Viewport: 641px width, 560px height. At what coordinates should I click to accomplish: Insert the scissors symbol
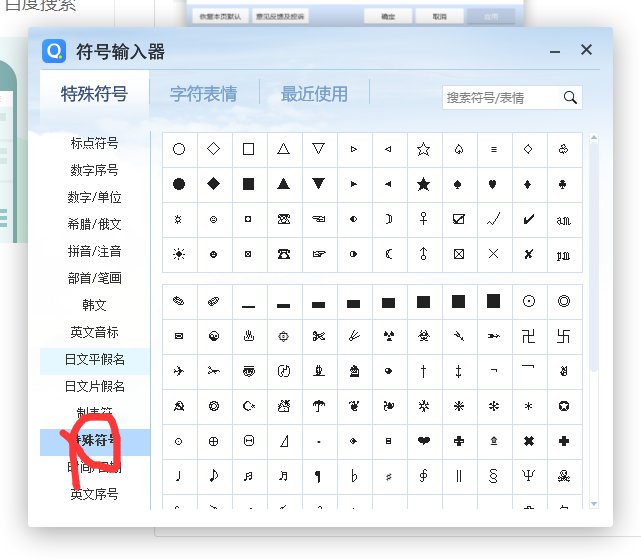318,336
